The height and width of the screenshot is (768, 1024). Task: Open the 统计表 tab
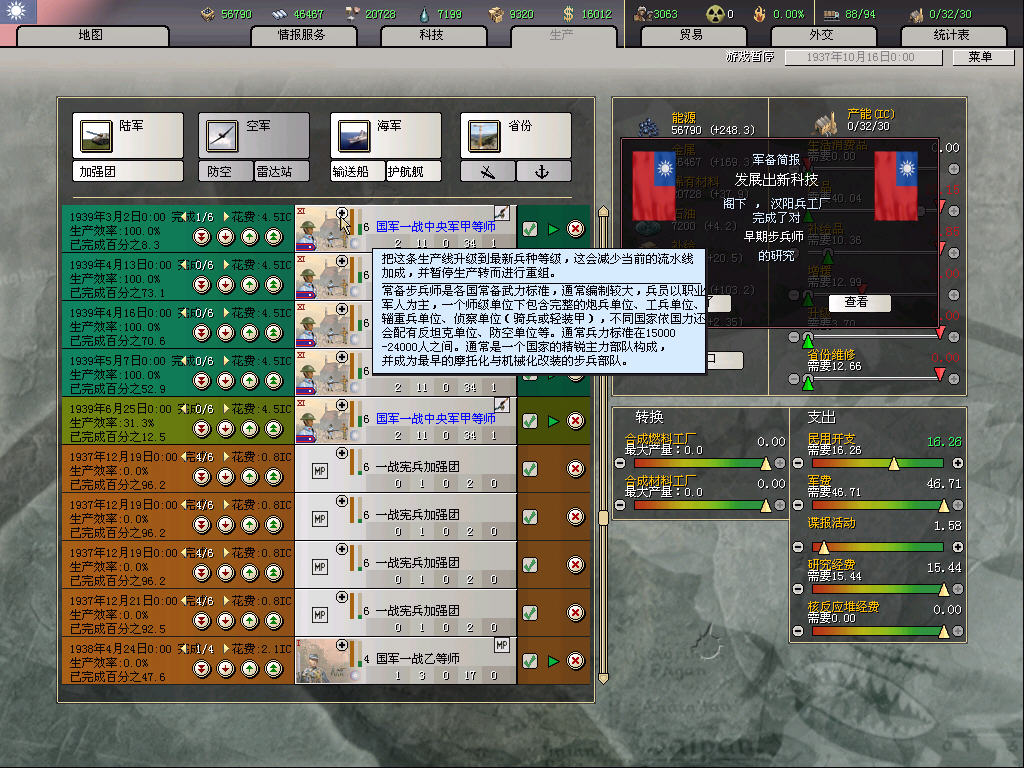point(953,35)
